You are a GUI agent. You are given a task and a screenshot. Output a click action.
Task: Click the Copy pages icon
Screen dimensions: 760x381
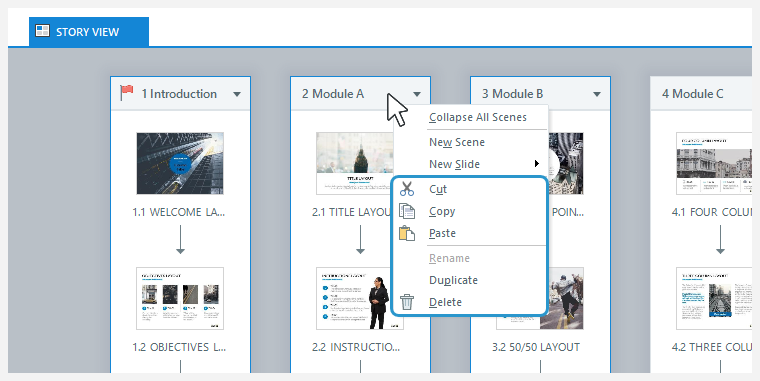pyautogui.click(x=407, y=211)
